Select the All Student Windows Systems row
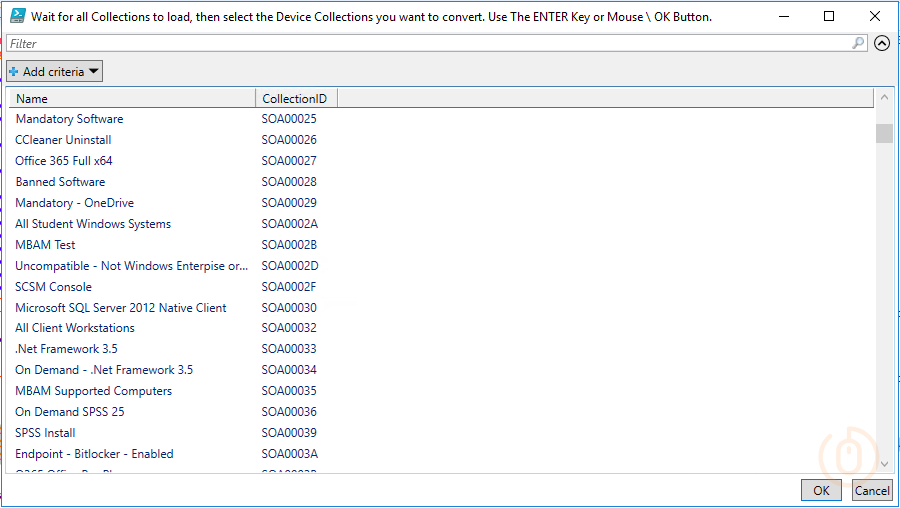 click(93, 224)
